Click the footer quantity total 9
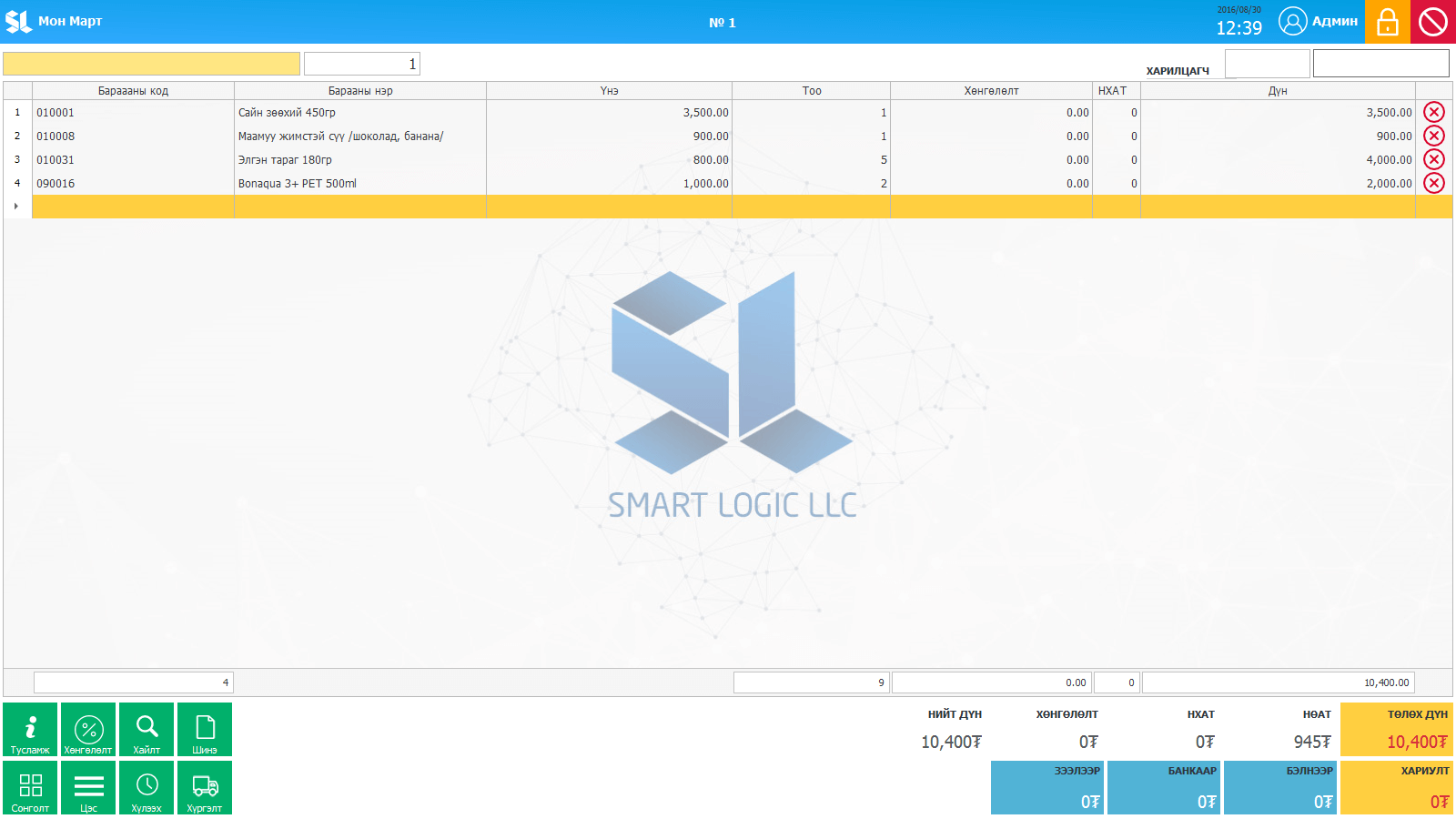Viewport: 1456px width, 819px height. click(x=811, y=682)
